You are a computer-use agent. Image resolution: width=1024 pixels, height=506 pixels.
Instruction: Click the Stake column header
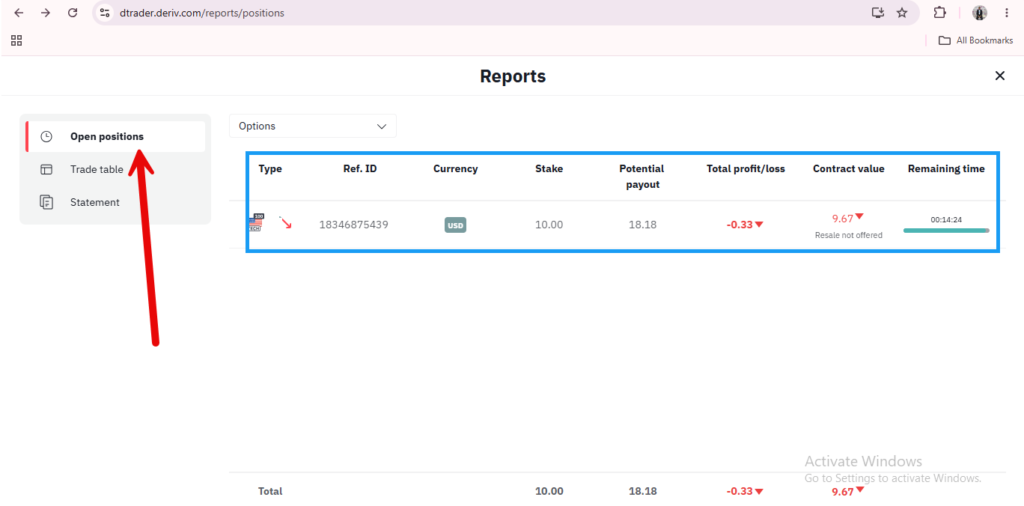point(549,168)
